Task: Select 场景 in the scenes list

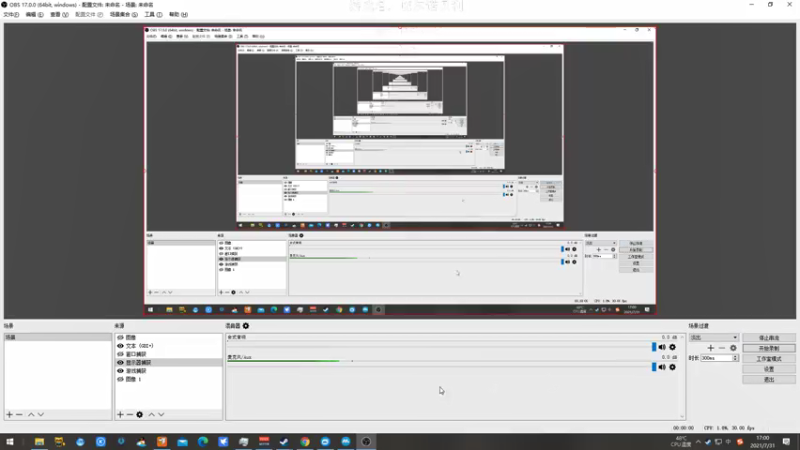Action: [58, 337]
